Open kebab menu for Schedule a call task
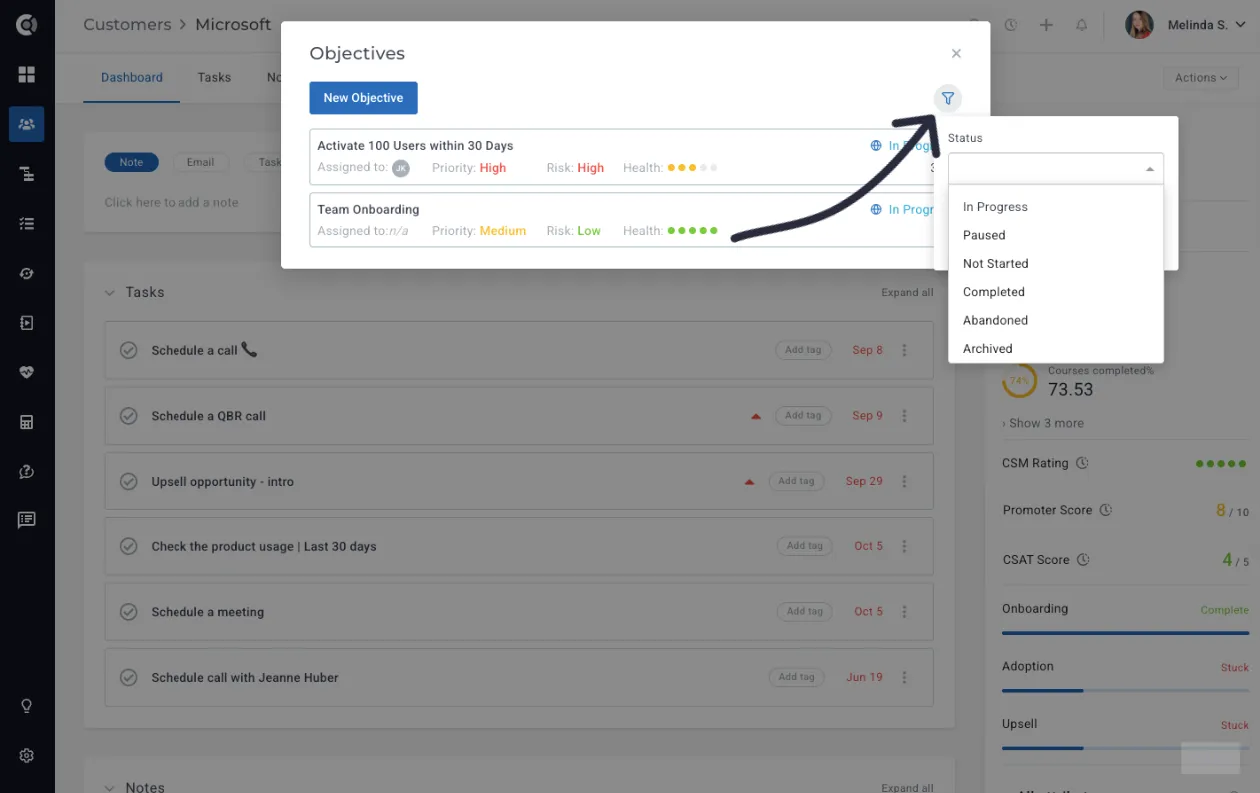The width and height of the screenshot is (1260, 793). click(x=905, y=350)
